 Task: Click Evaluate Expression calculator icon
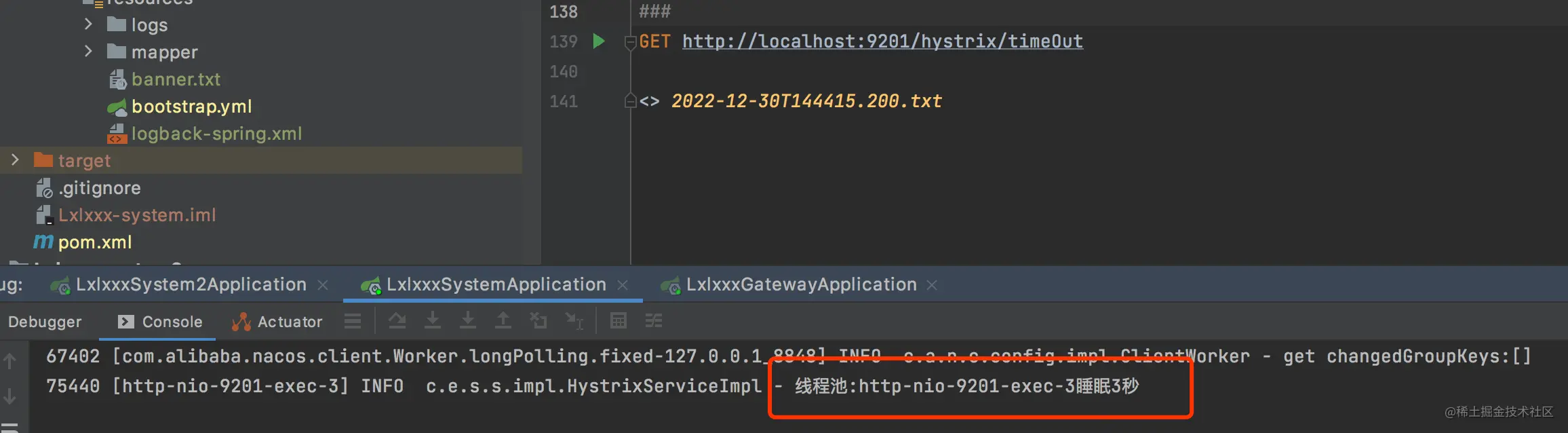[619, 321]
